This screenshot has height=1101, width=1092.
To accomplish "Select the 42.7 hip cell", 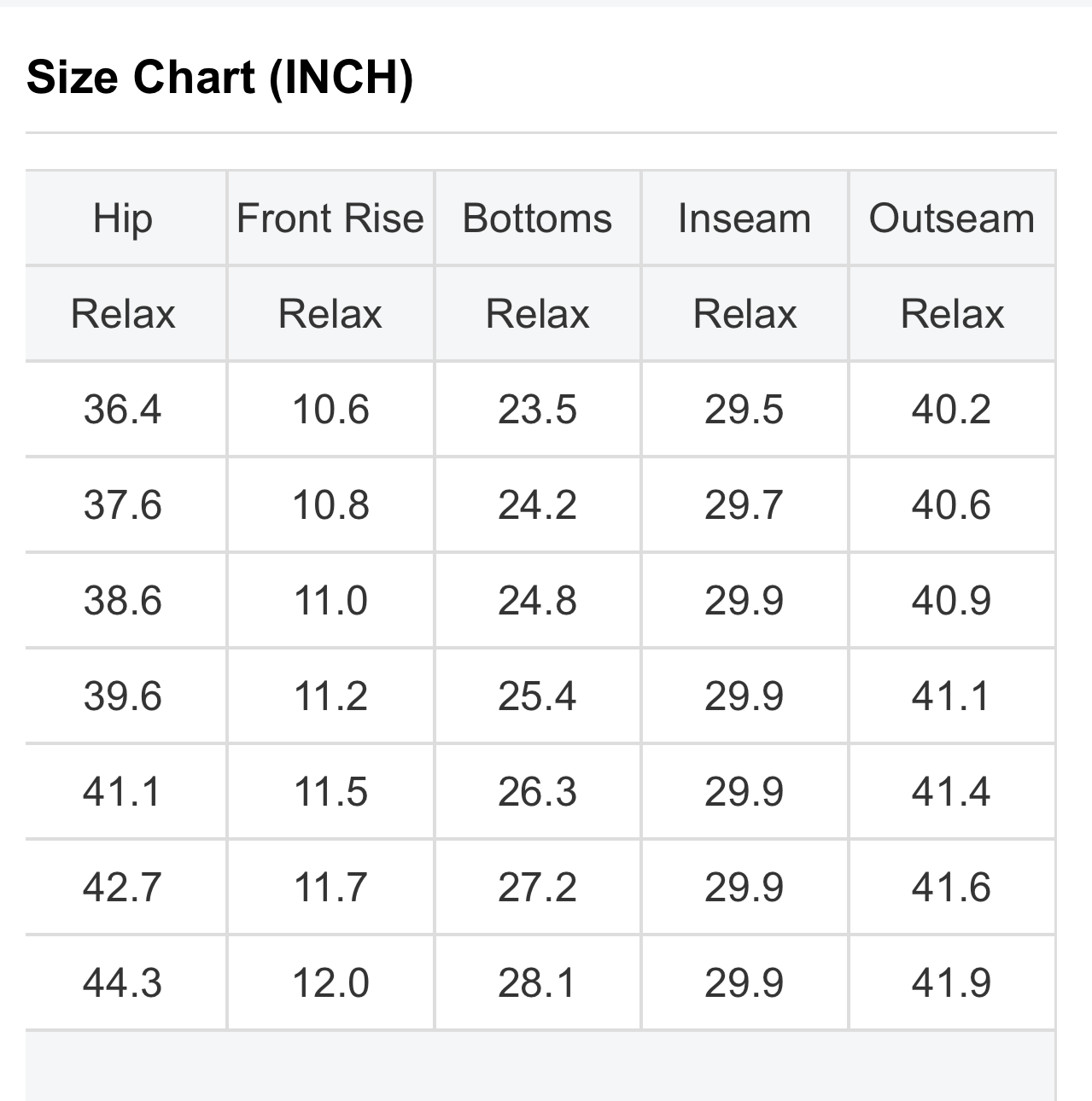I will coord(123,888).
